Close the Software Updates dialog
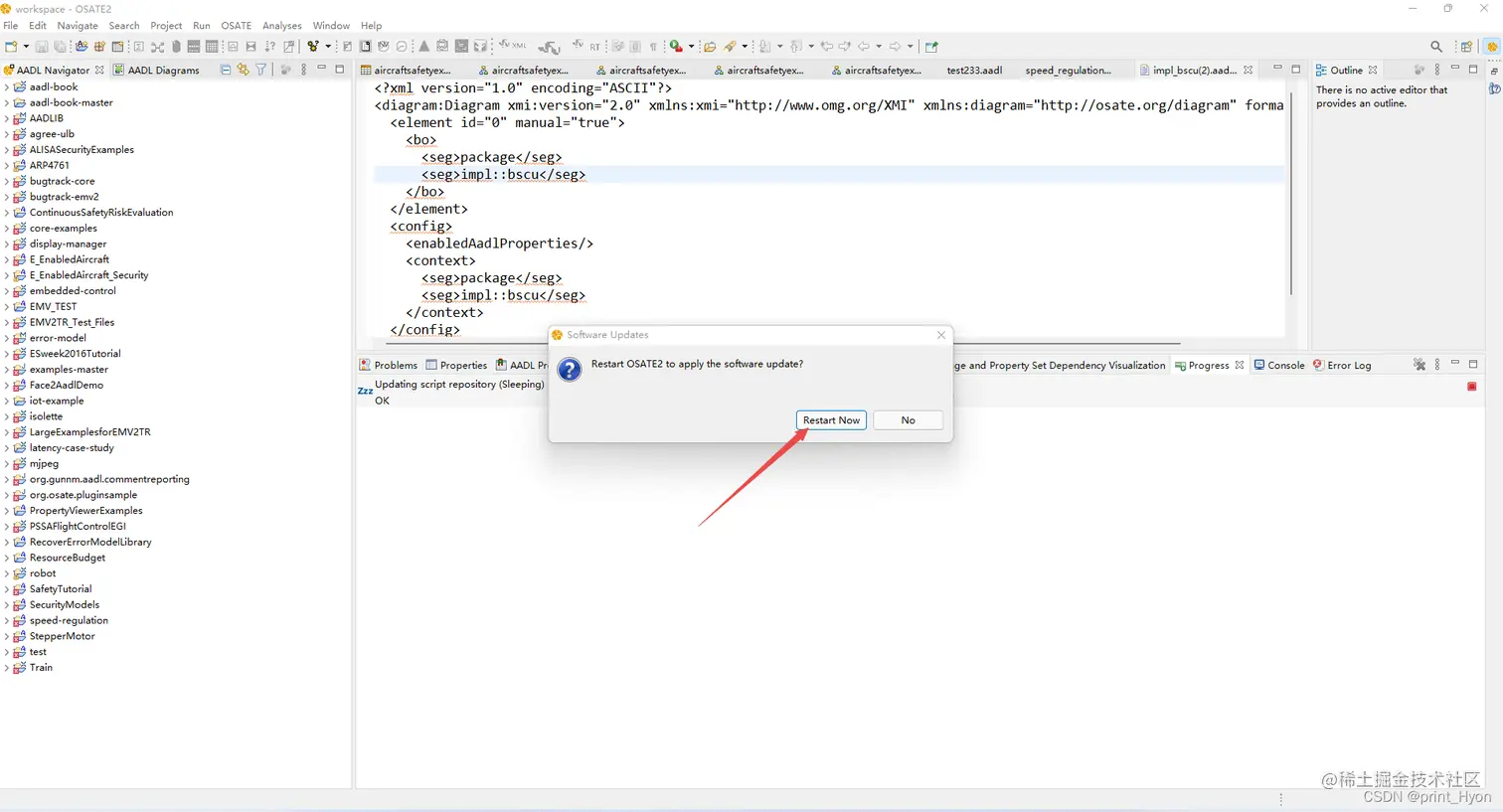This screenshot has height=812, width=1503. click(941, 335)
